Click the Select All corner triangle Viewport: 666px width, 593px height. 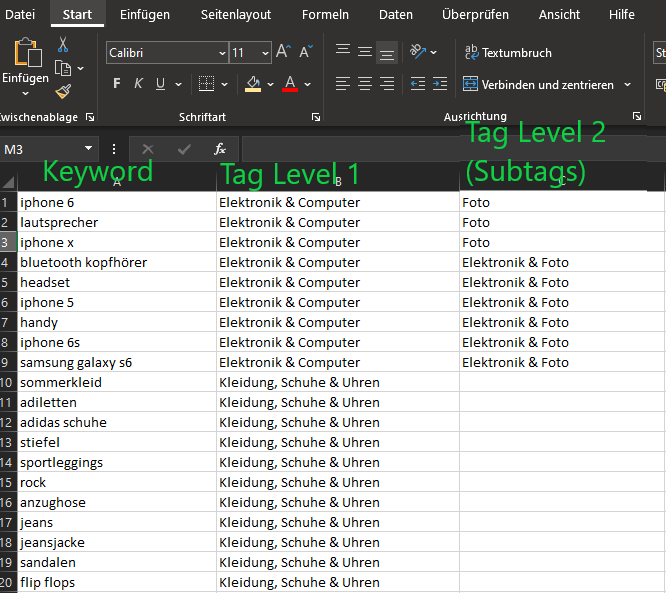(8, 182)
